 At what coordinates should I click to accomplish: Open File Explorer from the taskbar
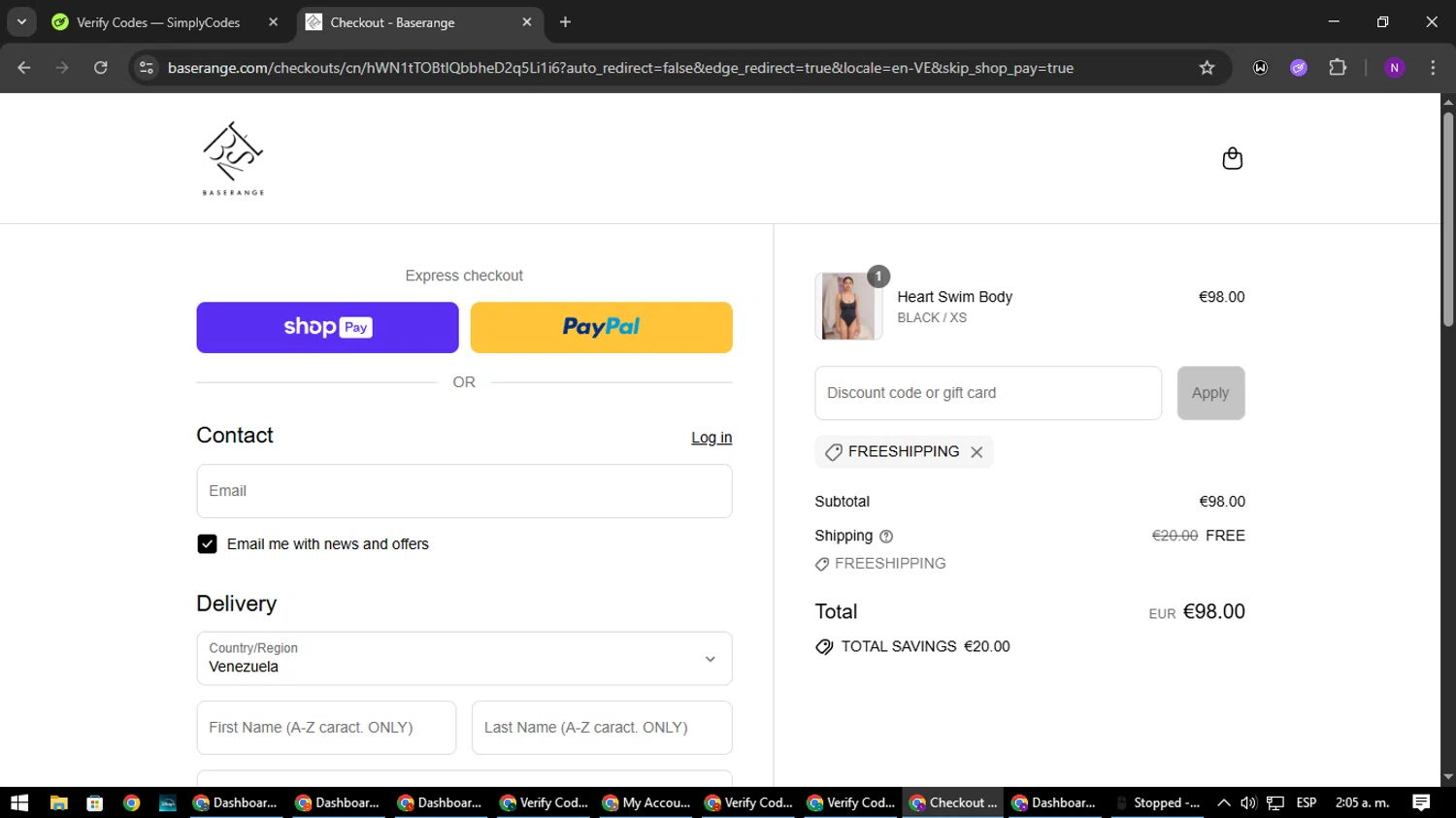click(x=58, y=802)
